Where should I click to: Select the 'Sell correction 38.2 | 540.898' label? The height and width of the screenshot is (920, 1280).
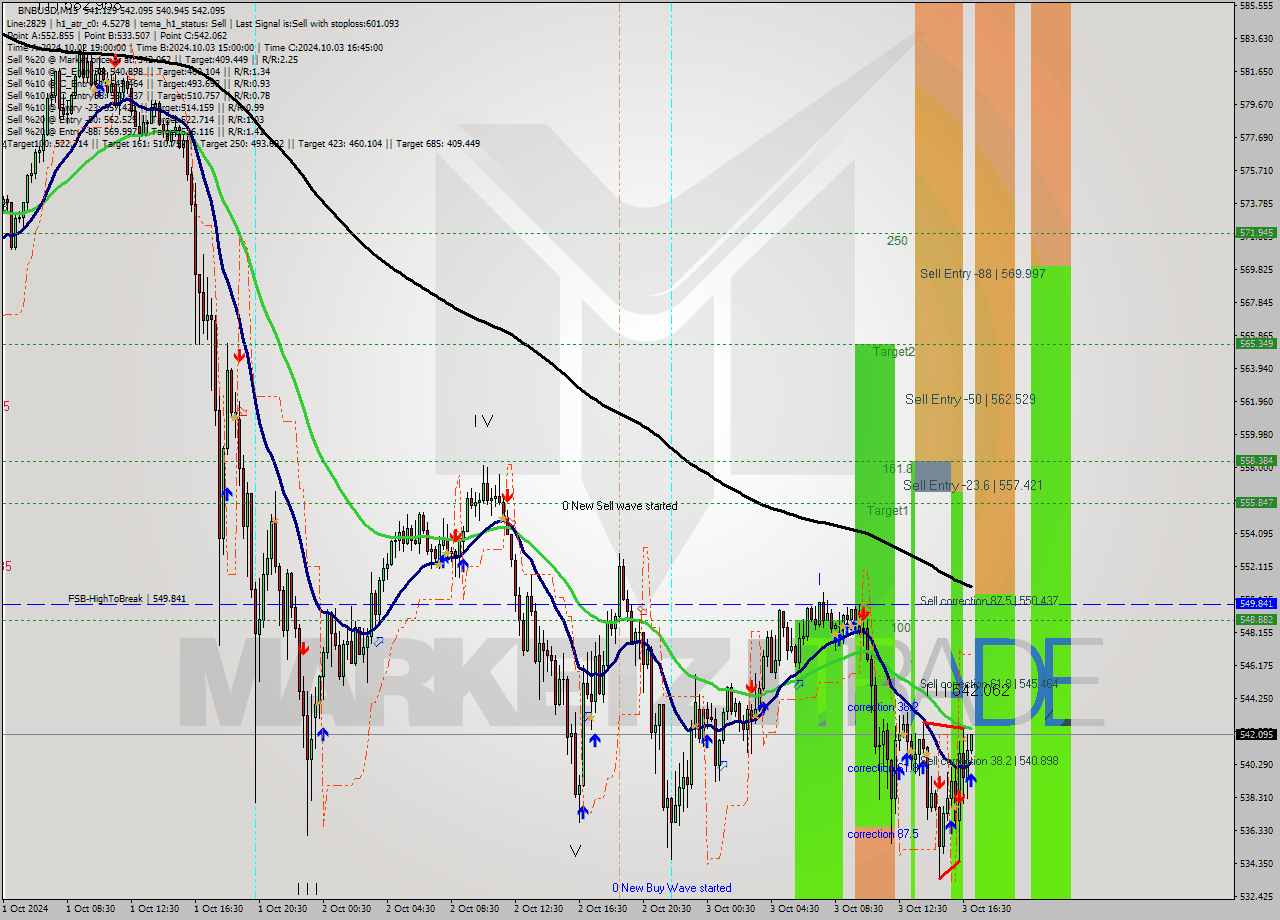[989, 761]
